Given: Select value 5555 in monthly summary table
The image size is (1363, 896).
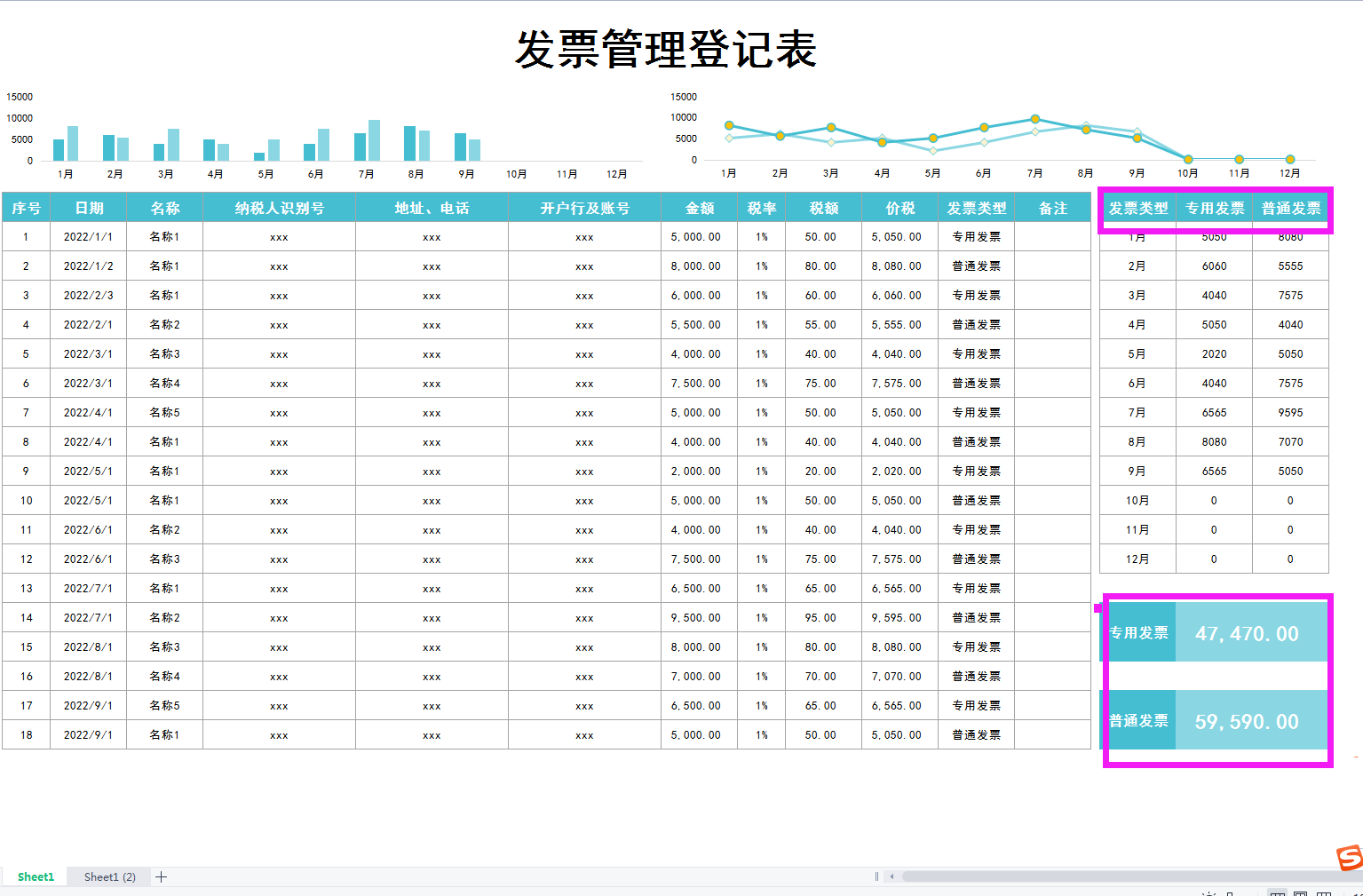Looking at the screenshot, I should [1290, 266].
